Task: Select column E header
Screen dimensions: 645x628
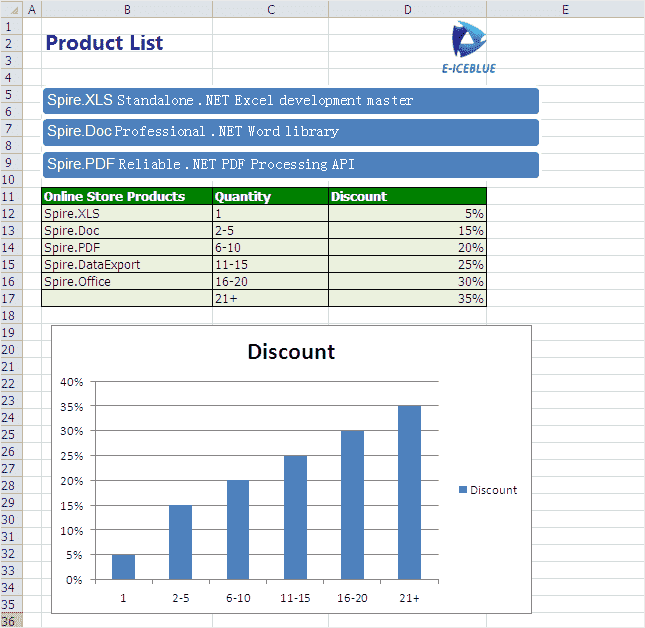Action: click(x=565, y=9)
